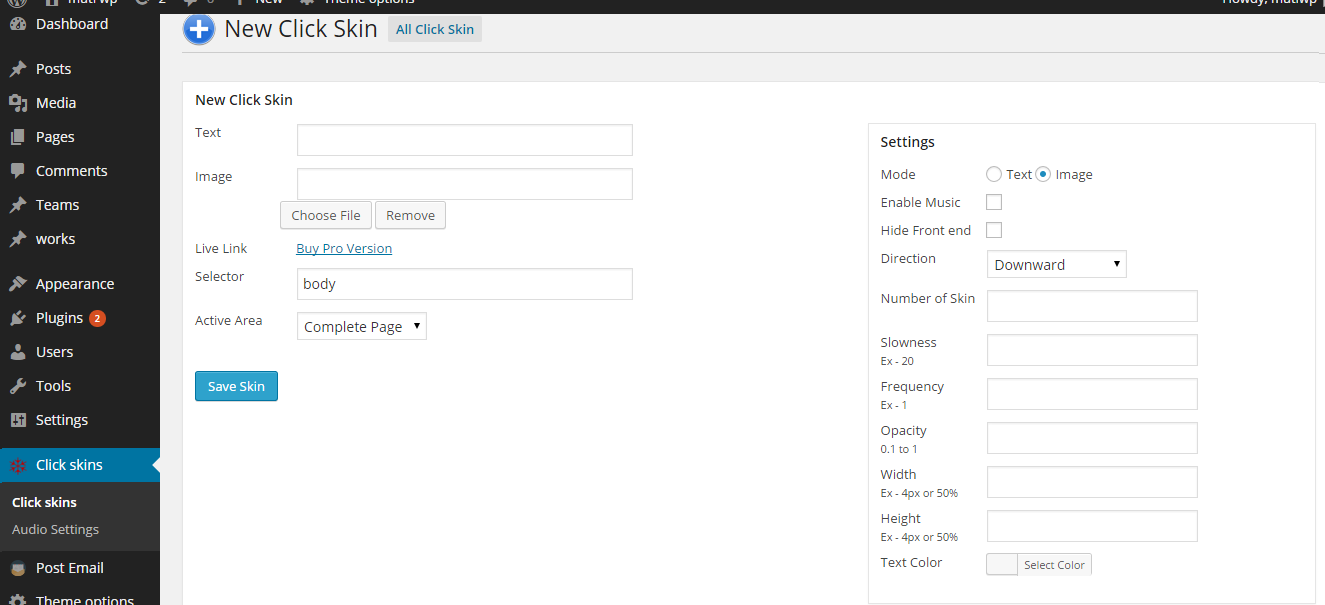The width and height of the screenshot is (1325, 605).
Task: Open Audio Settings submenu item
Action: pyautogui.click(x=55, y=530)
